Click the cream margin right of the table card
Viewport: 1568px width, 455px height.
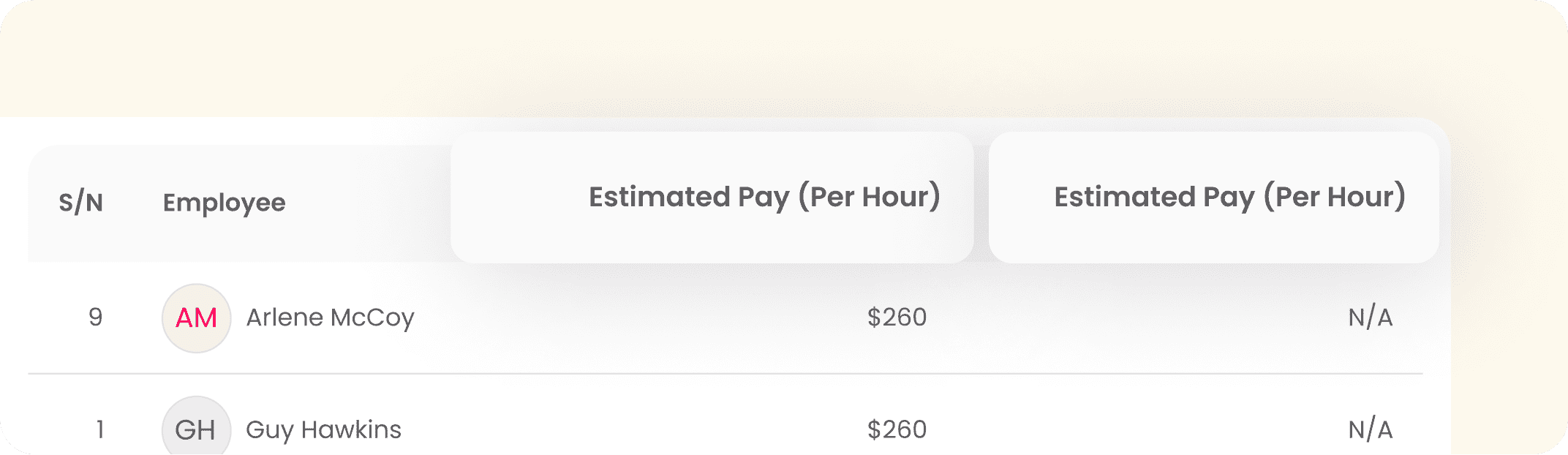tap(1508, 293)
